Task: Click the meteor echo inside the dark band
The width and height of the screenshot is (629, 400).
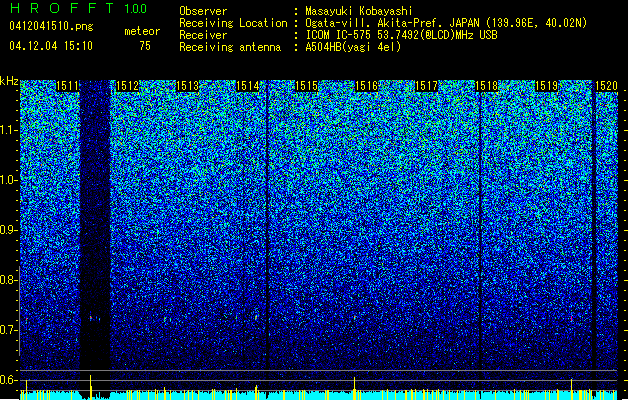Action: click(91, 318)
